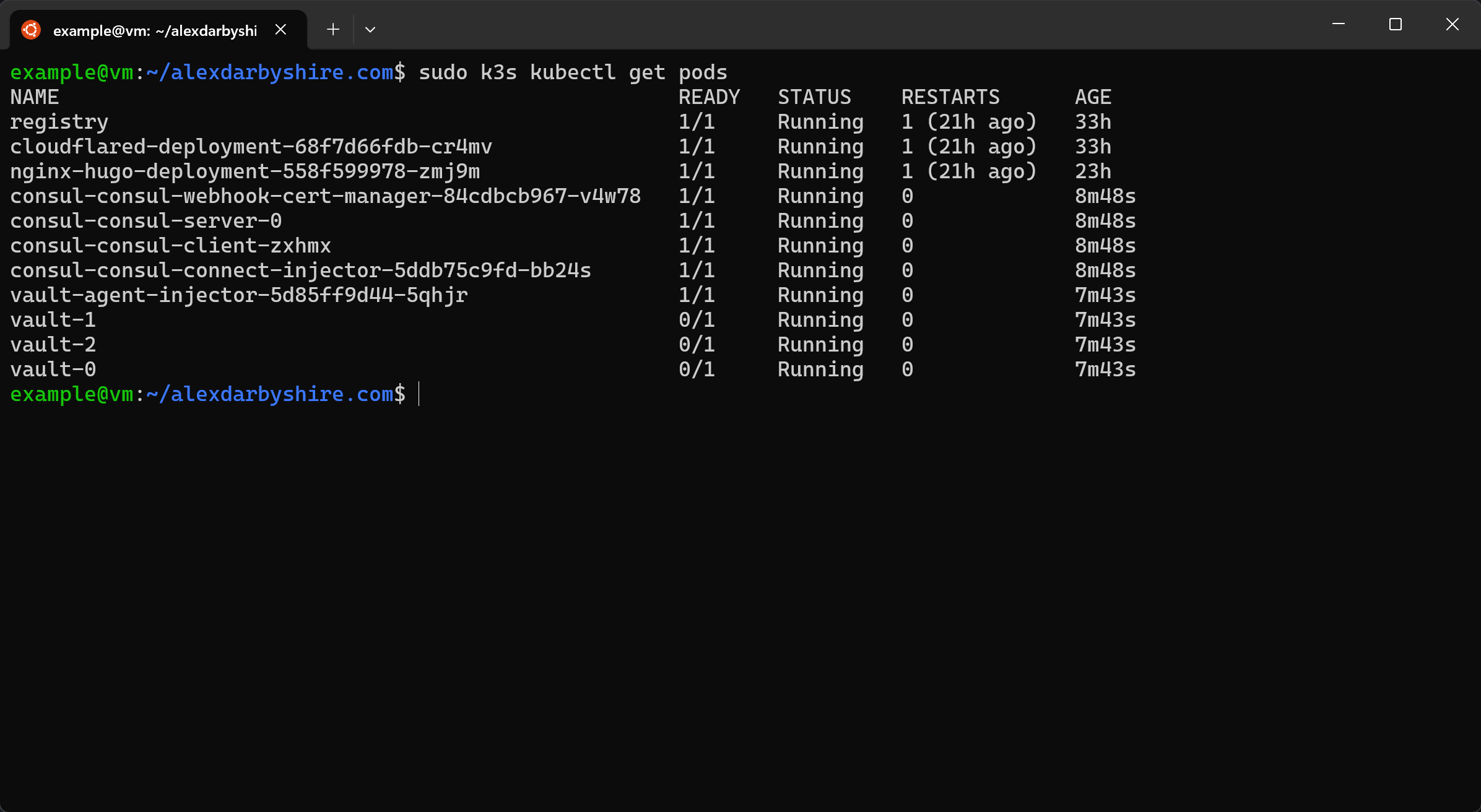This screenshot has width=1481, height=812.
Task: Click the consul-consul-webhook-cert-manager pod name
Action: [x=326, y=196]
